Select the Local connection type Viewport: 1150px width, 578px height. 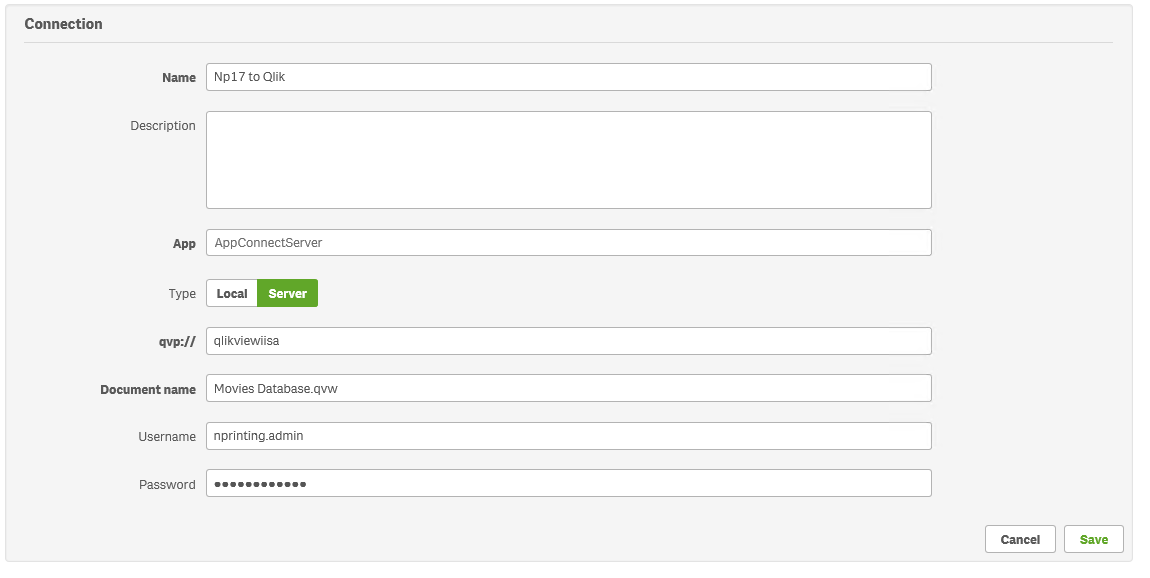pyautogui.click(x=232, y=294)
